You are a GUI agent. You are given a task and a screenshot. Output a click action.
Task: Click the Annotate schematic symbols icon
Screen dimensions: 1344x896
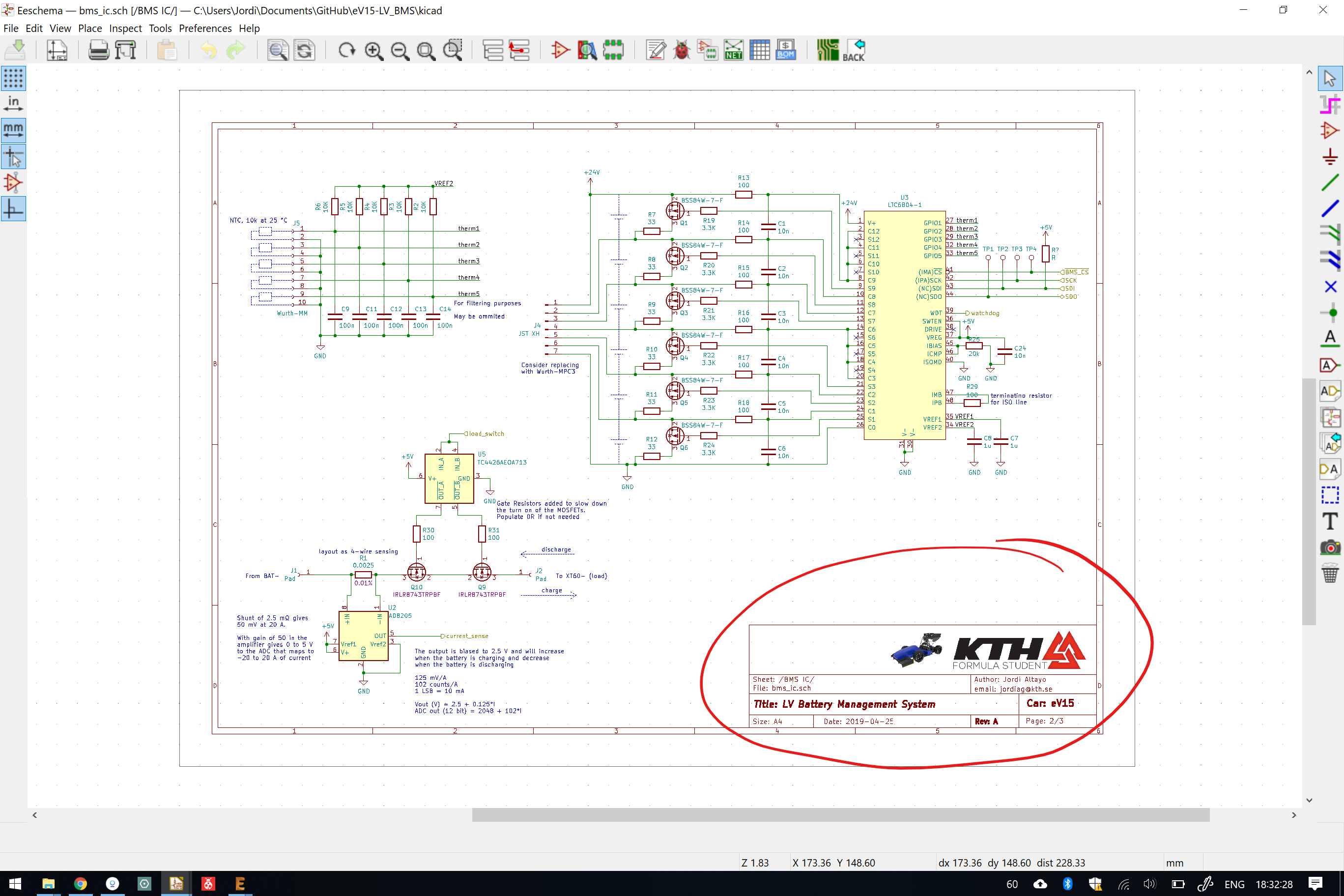pyautogui.click(x=656, y=50)
